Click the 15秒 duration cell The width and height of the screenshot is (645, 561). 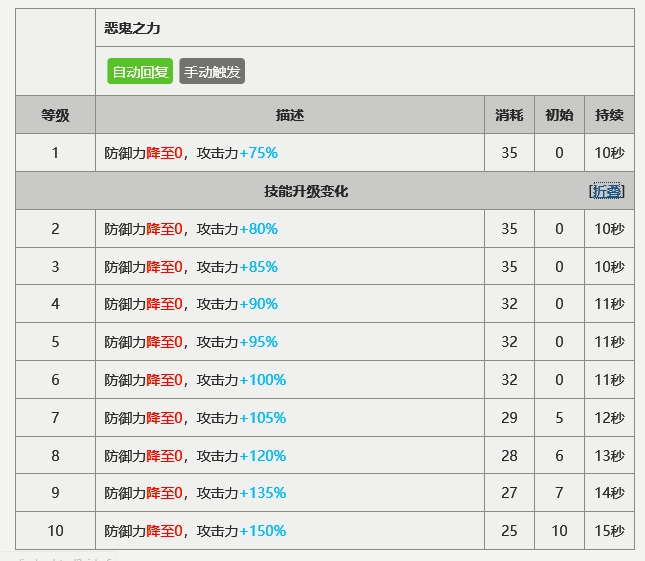(x=609, y=531)
